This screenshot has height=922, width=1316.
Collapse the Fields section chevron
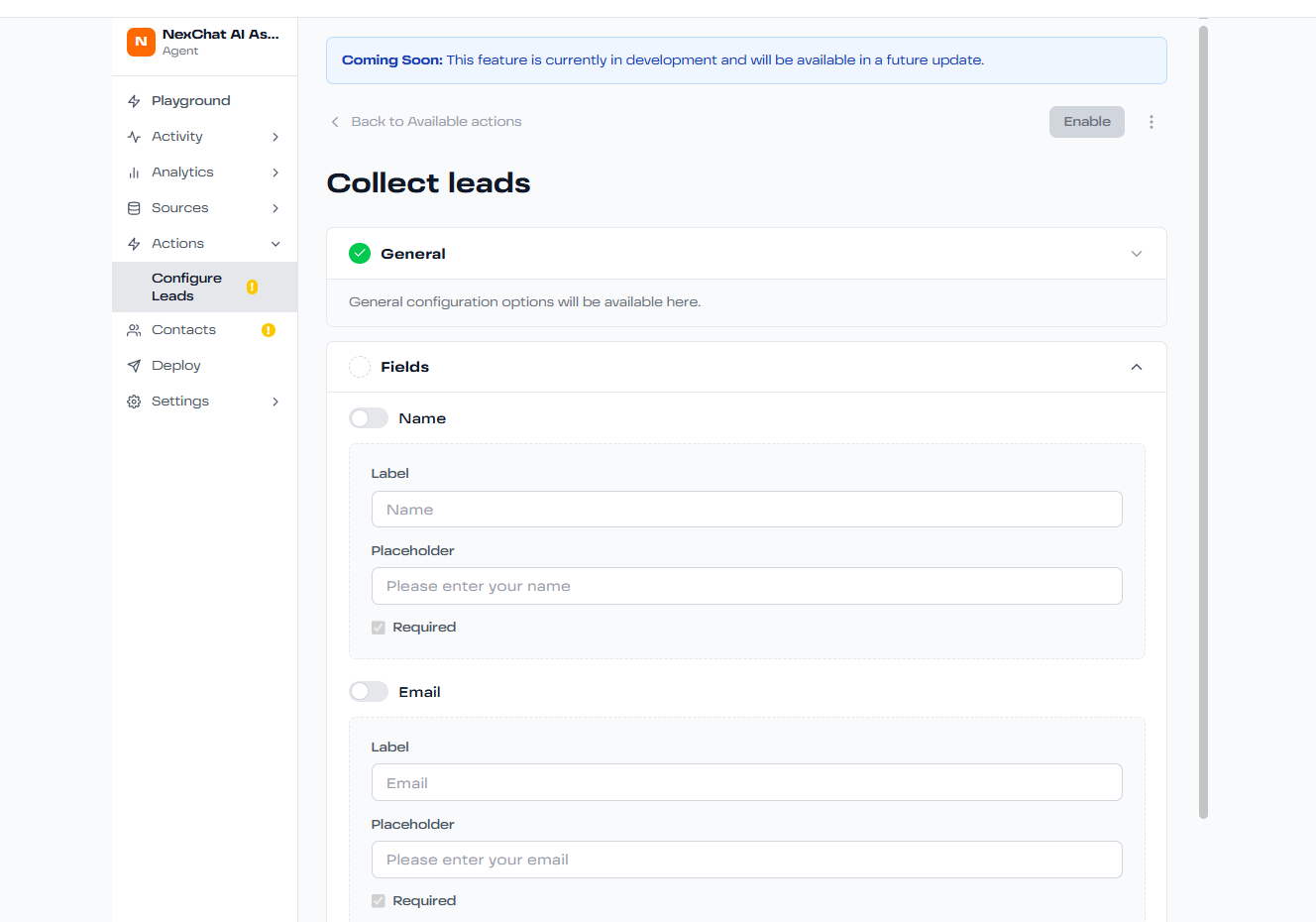tap(1136, 367)
